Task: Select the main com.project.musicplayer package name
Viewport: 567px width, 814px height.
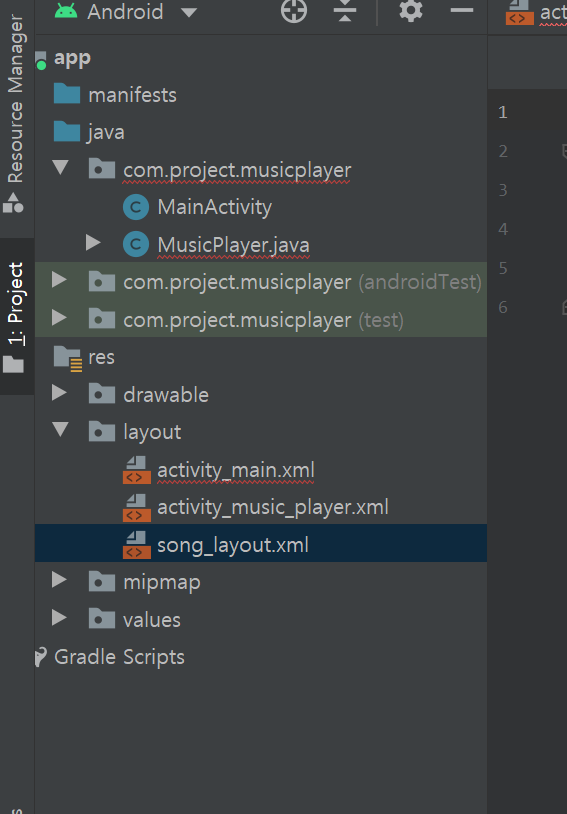Action: pos(237,170)
